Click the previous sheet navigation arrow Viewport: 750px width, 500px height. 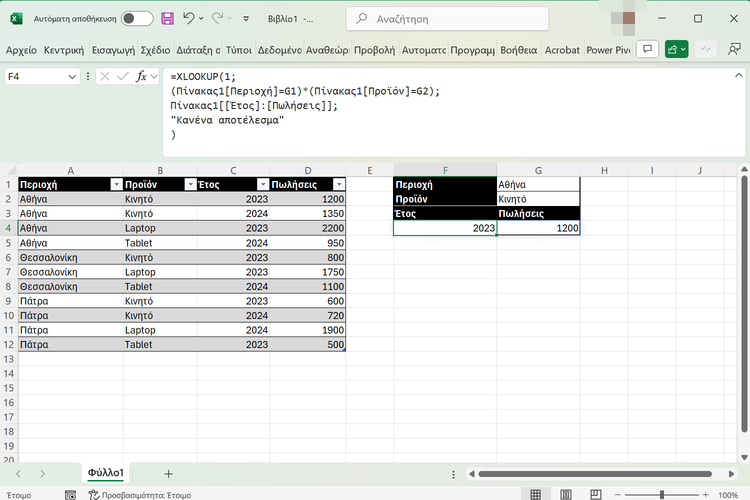point(18,474)
